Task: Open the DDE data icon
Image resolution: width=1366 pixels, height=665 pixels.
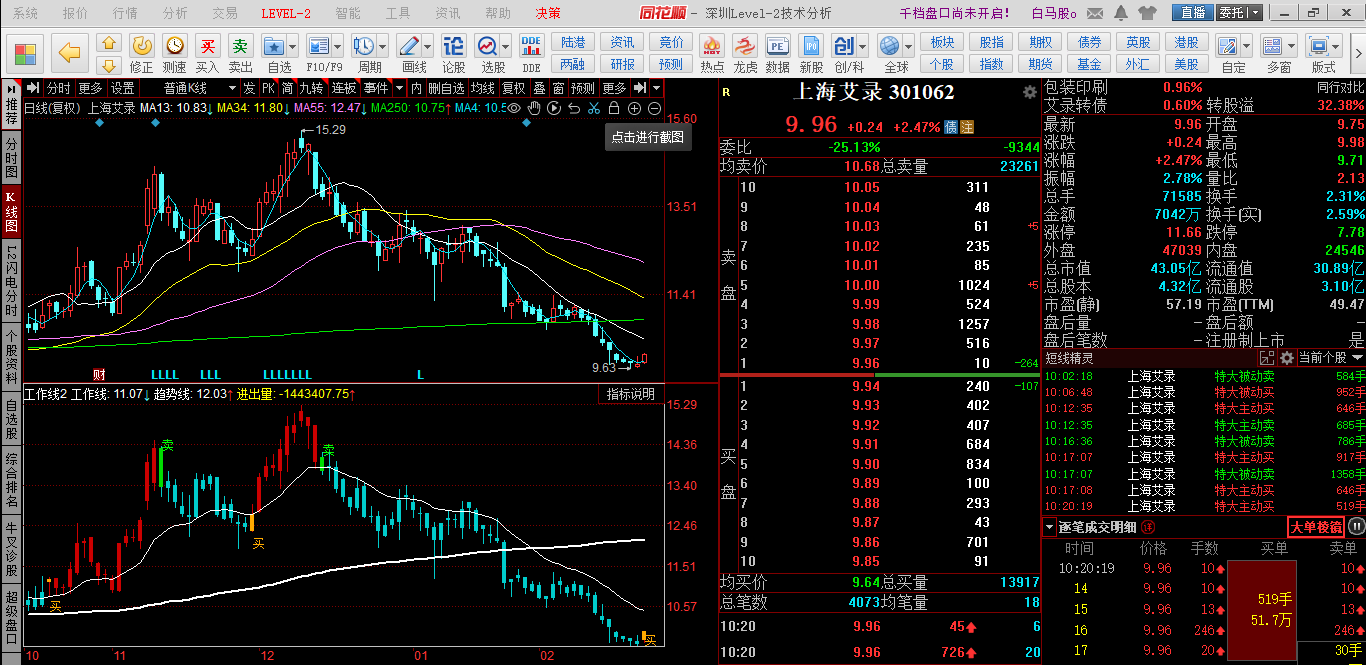Action: point(531,53)
